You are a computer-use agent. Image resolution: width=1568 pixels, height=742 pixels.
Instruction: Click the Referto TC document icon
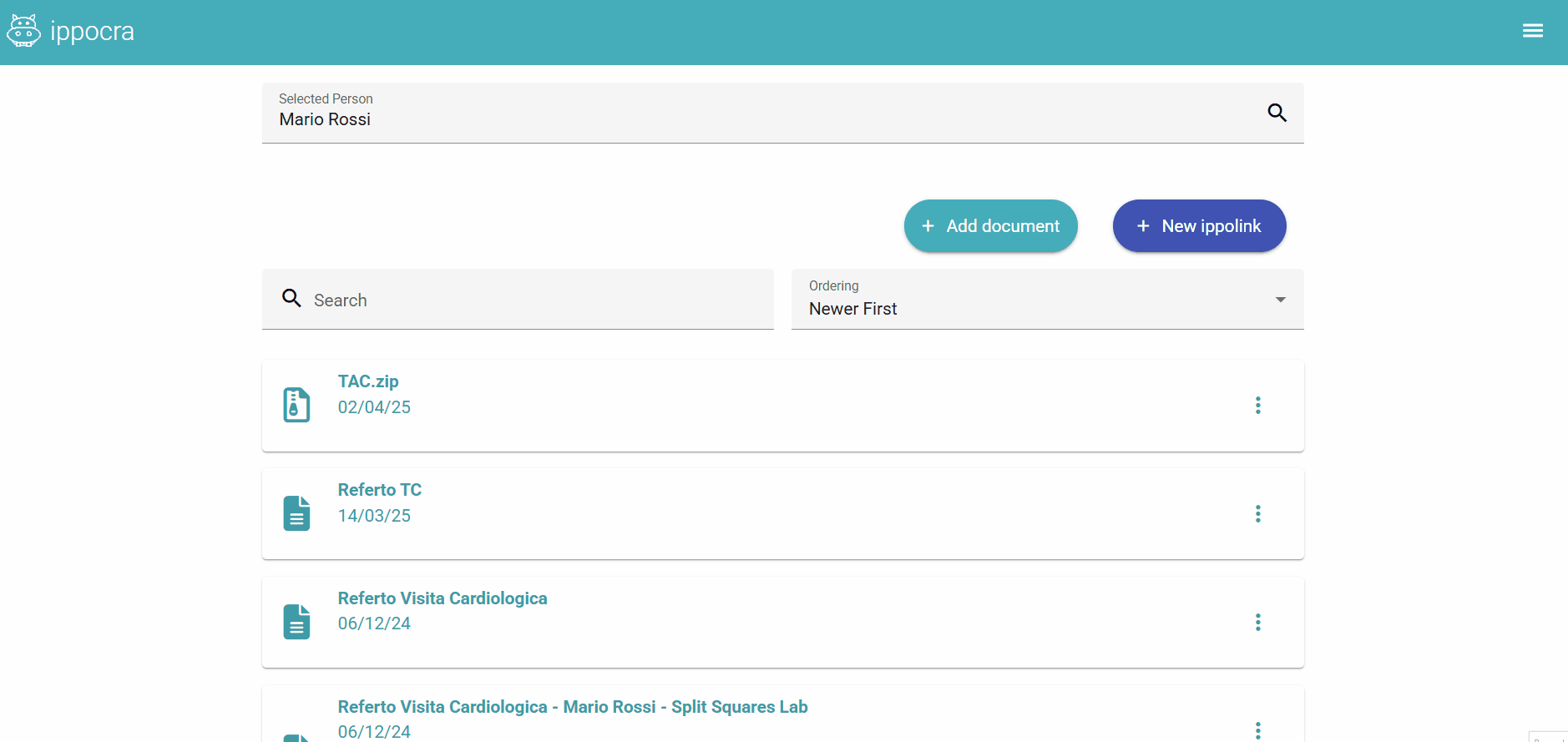pos(296,513)
